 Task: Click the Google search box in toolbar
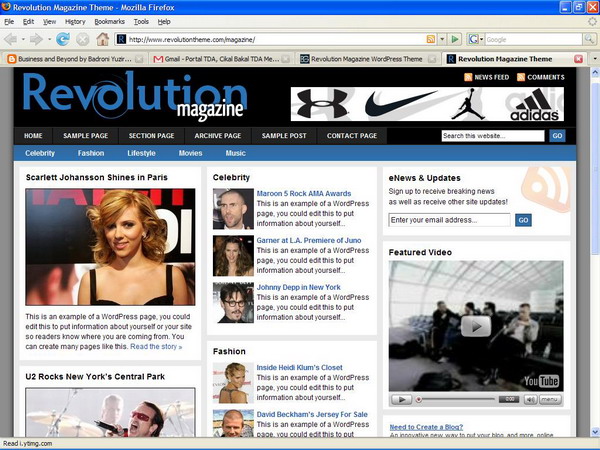point(533,39)
